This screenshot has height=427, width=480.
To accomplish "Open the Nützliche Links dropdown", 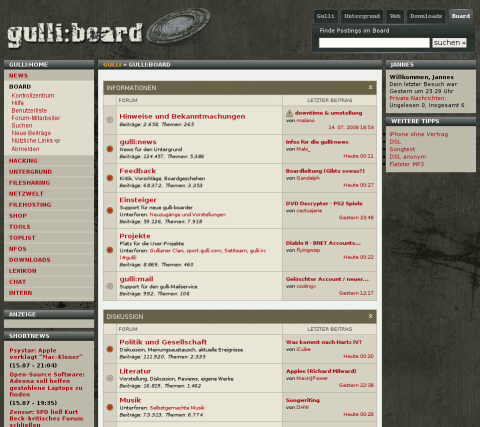I will tap(57, 141).
